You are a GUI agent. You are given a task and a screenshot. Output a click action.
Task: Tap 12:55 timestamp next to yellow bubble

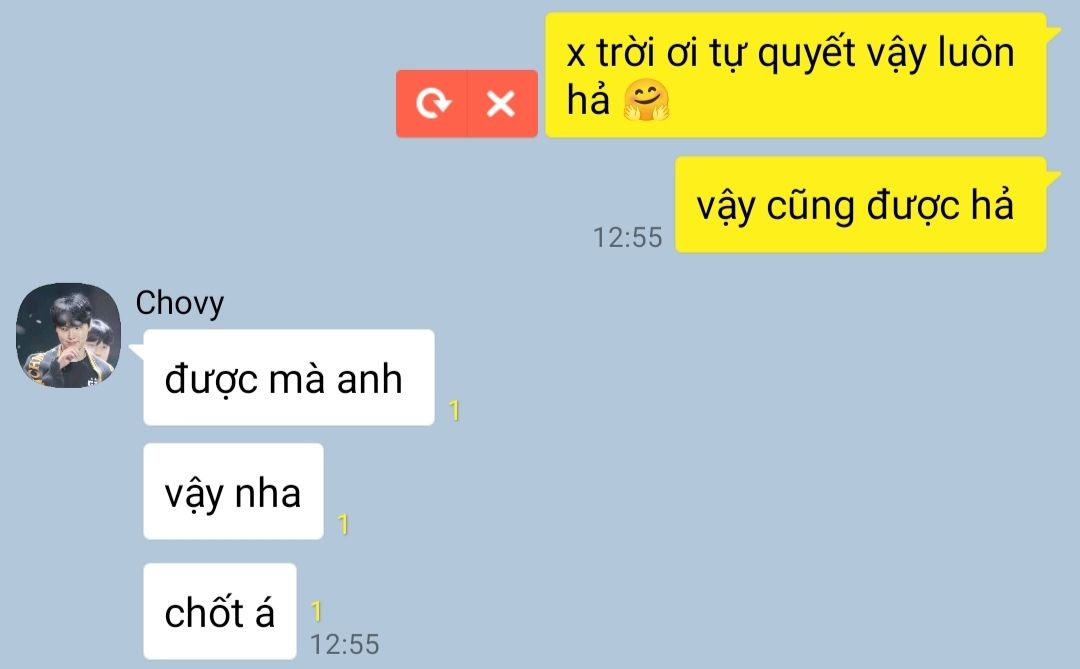tap(627, 238)
